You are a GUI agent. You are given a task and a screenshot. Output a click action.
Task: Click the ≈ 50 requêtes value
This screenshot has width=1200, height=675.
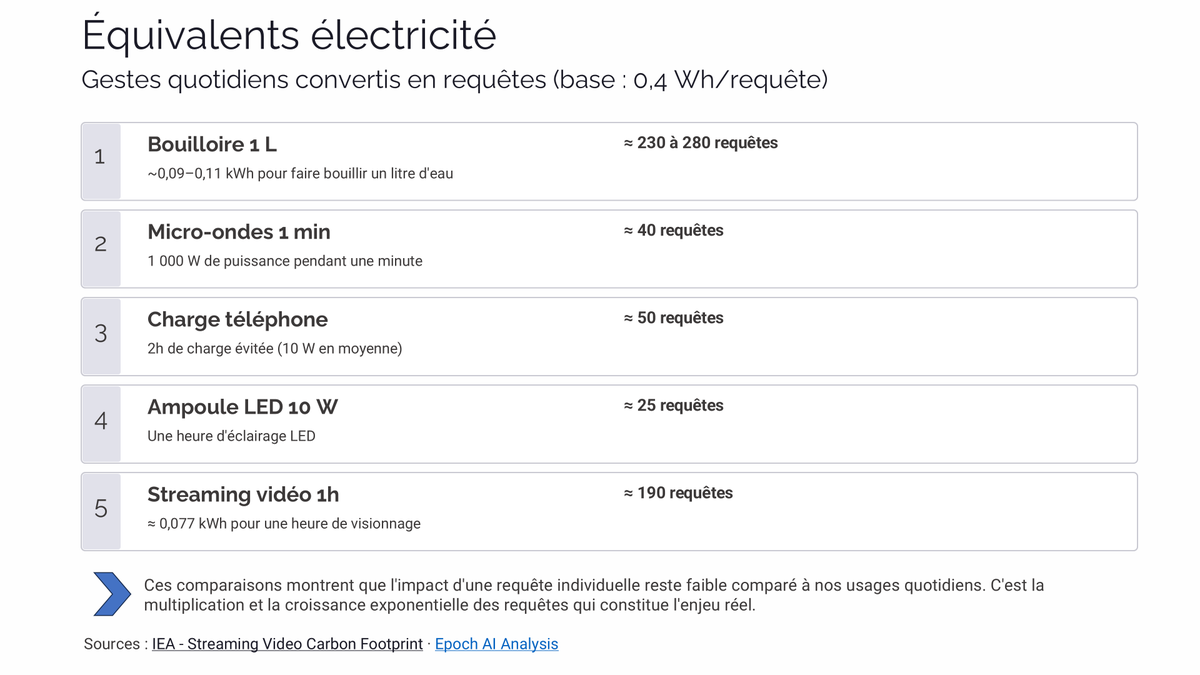(x=673, y=318)
